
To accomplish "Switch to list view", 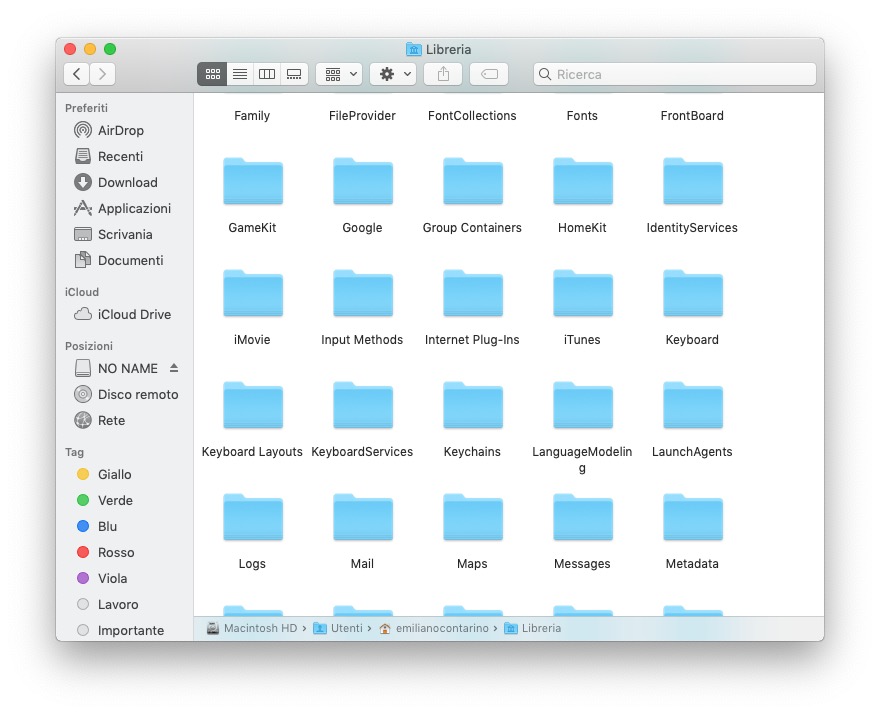I will (239, 73).
